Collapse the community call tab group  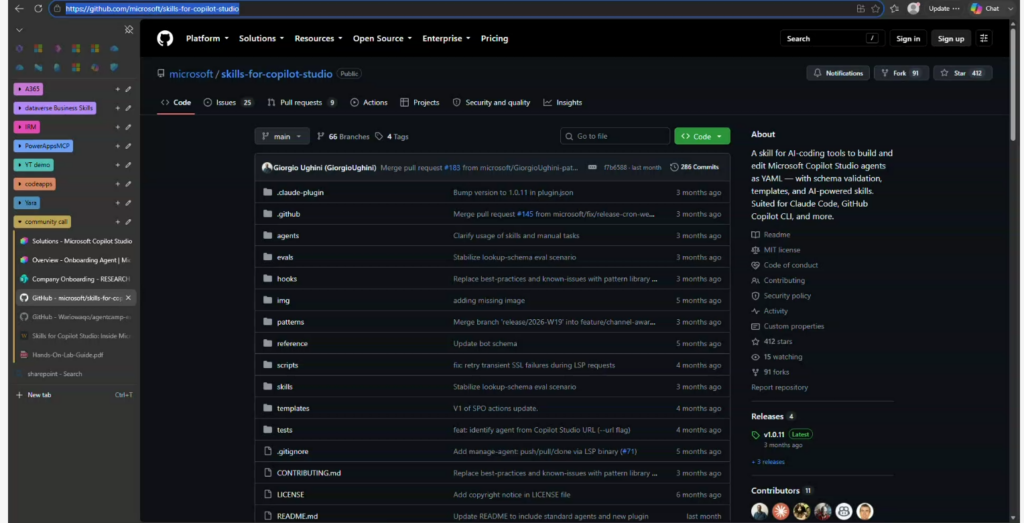pos(42,222)
